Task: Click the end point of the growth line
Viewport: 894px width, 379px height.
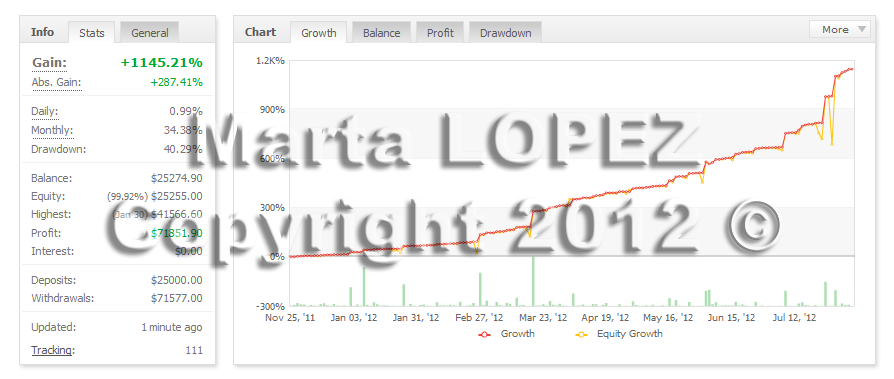Action: (852, 69)
